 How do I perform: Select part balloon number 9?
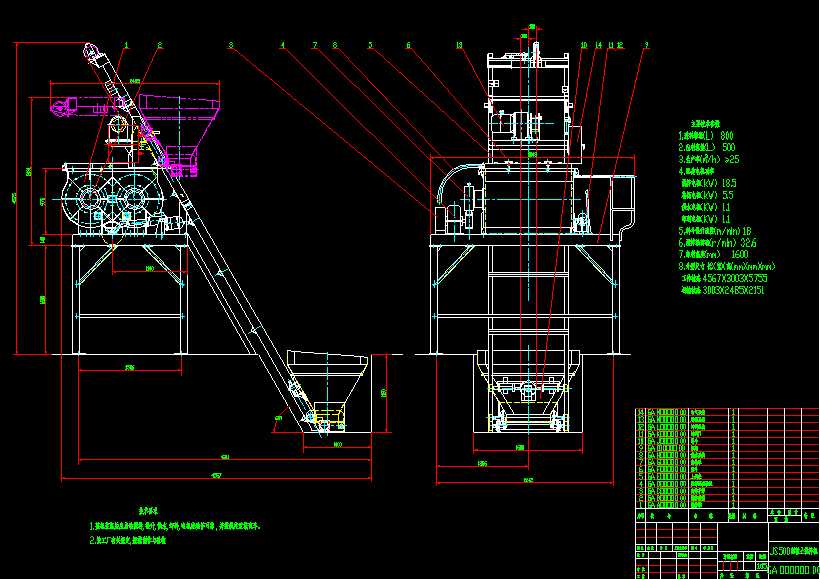tap(646, 46)
